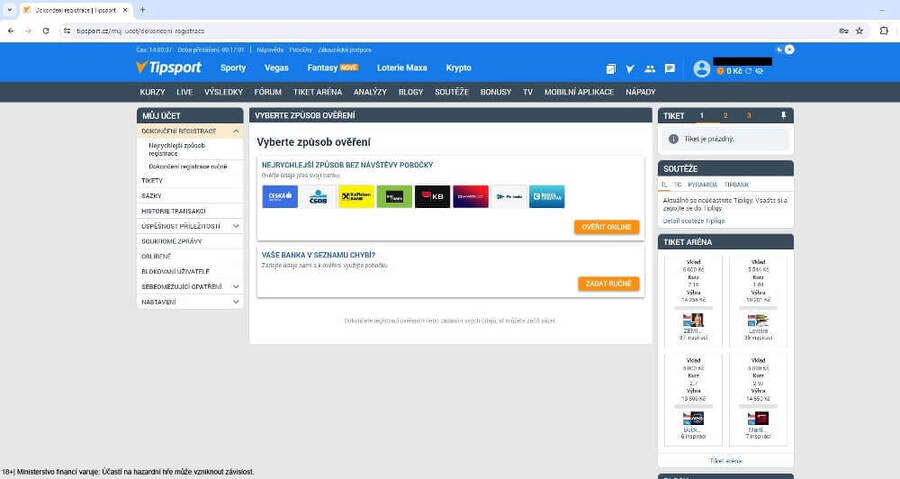Click the user profile avatar icon
The width and height of the screenshot is (900, 479).
tap(701, 69)
